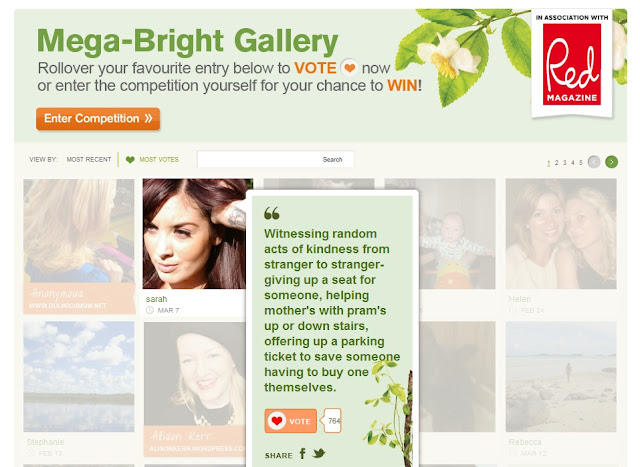
Task: Go to page 5 of gallery
Action: 580,162
